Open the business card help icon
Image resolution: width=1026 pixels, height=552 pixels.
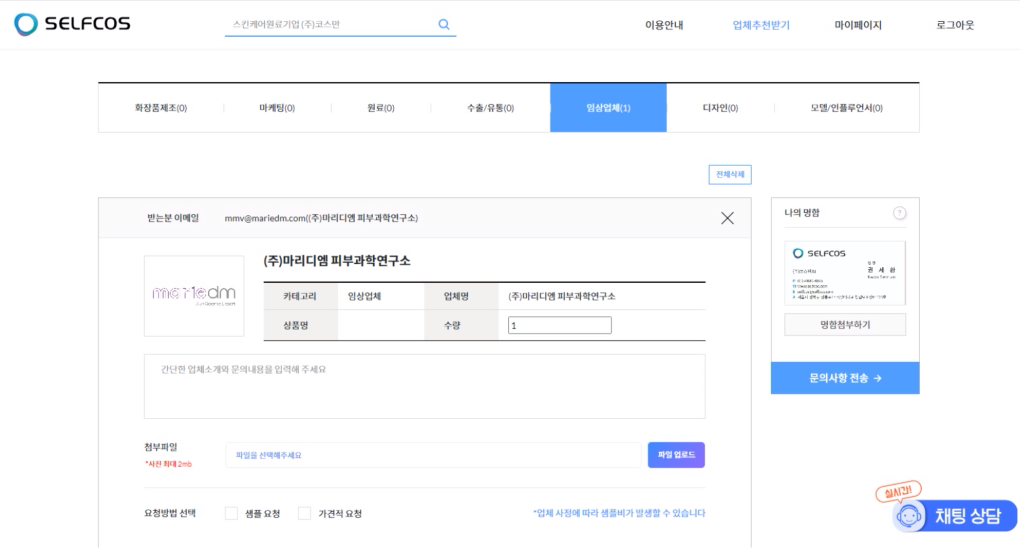900,213
